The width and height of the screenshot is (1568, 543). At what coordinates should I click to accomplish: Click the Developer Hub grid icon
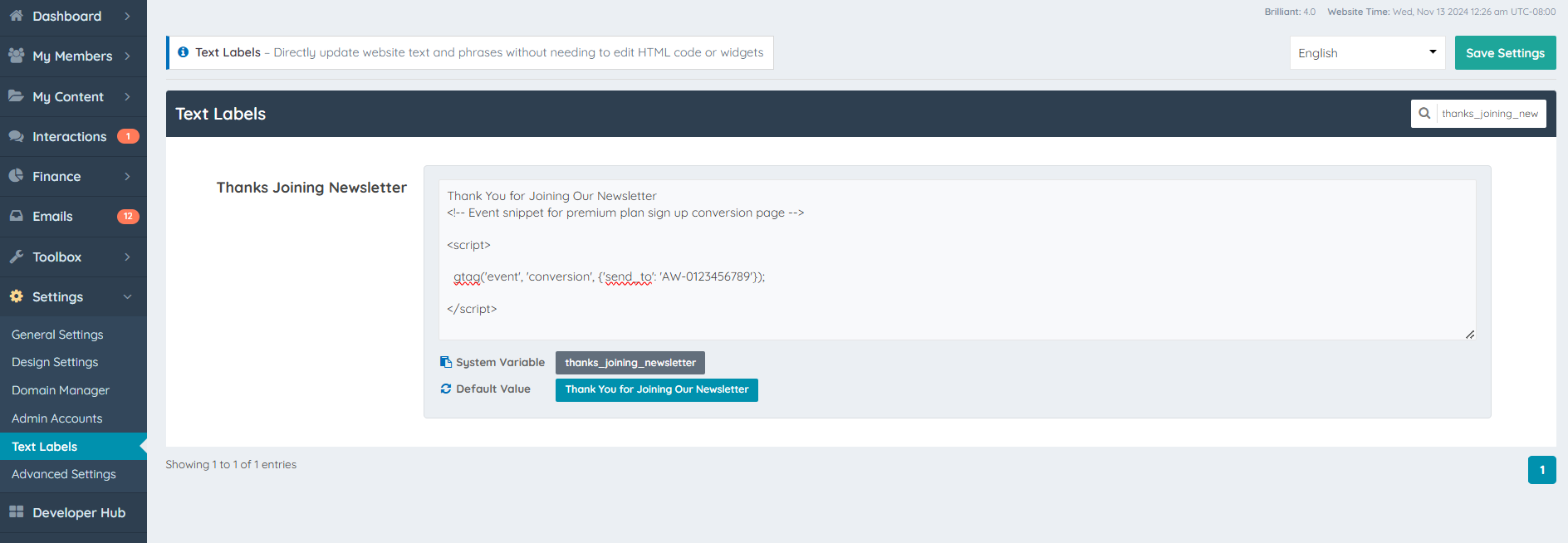16,512
